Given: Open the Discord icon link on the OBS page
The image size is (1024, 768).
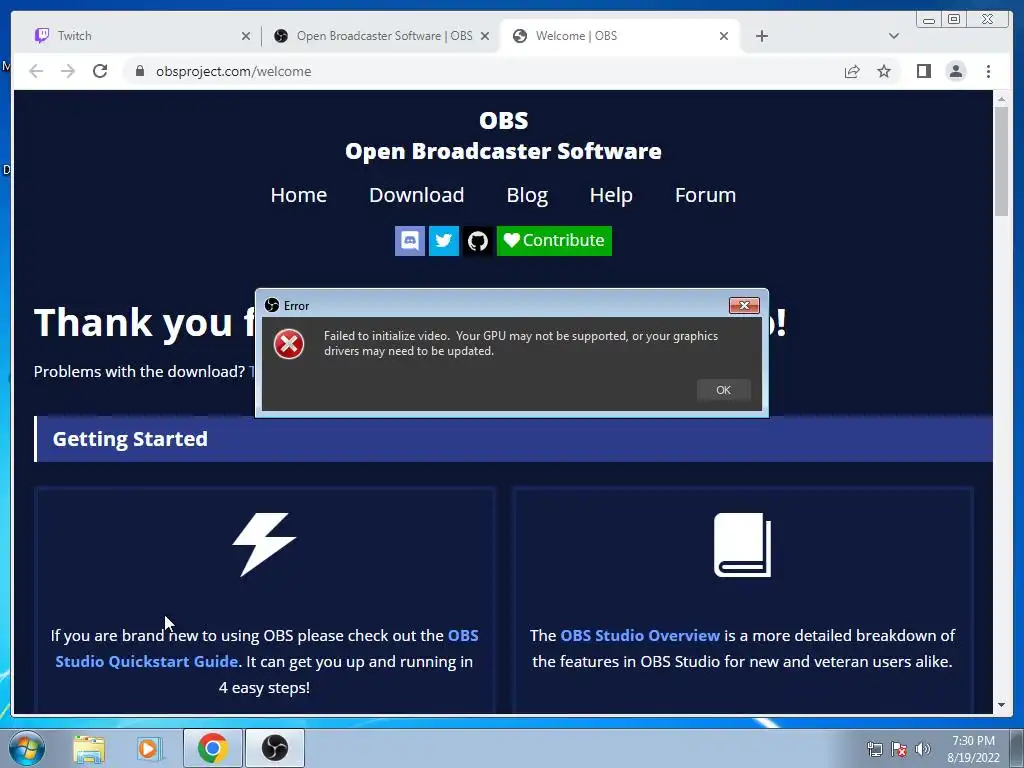Looking at the screenshot, I should pos(409,241).
